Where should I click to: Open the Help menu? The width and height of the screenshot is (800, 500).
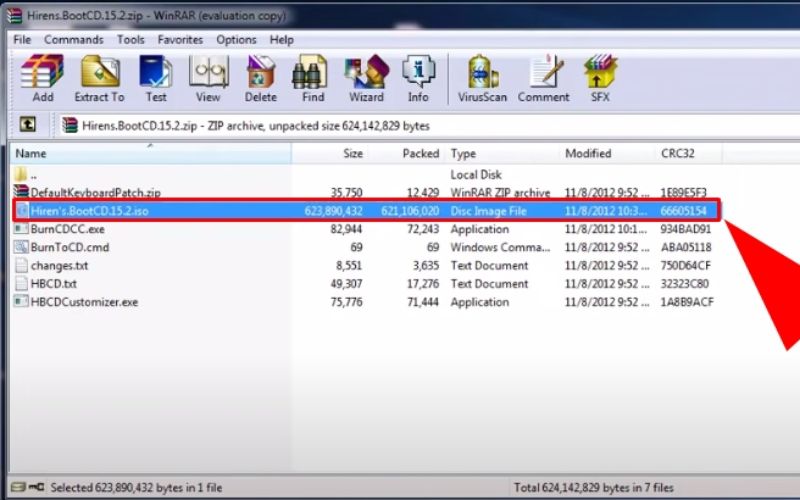pyautogui.click(x=281, y=40)
